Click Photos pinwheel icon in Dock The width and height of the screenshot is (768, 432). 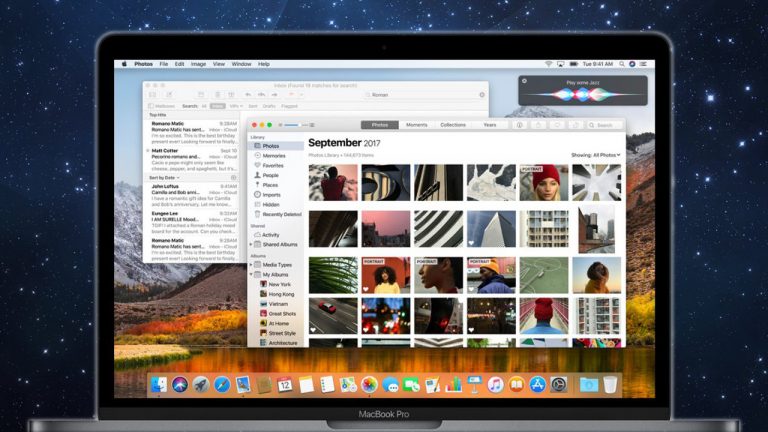tap(369, 384)
